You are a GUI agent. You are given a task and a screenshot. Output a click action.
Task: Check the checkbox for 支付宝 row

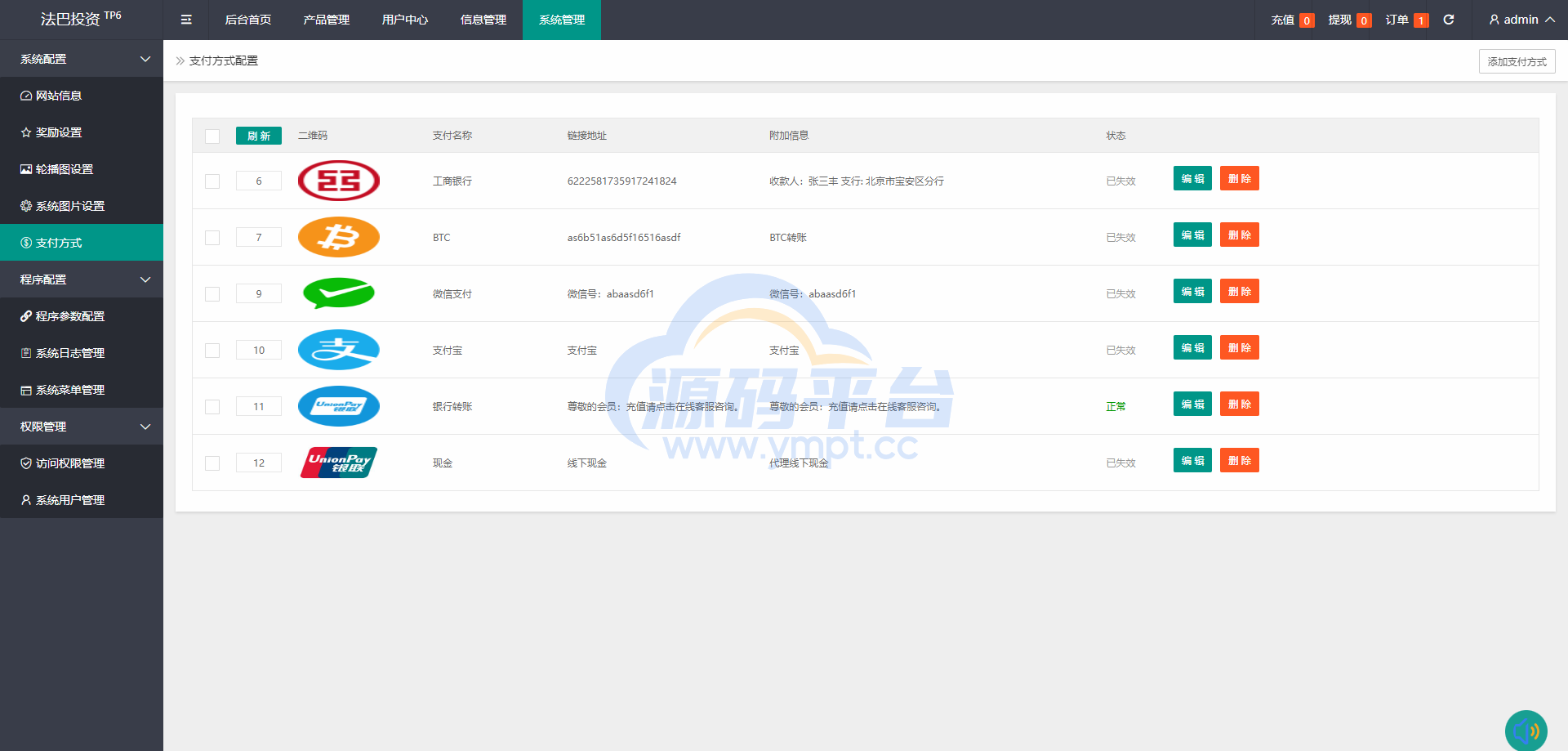[x=212, y=351]
